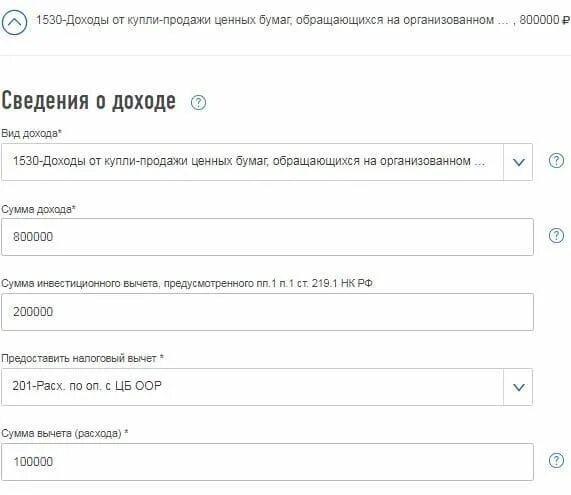Image resolution: width=571 pixels, height=495 pixels.
Task: Collapse the 1530 income entry with circle chevron
Action: 14,22
